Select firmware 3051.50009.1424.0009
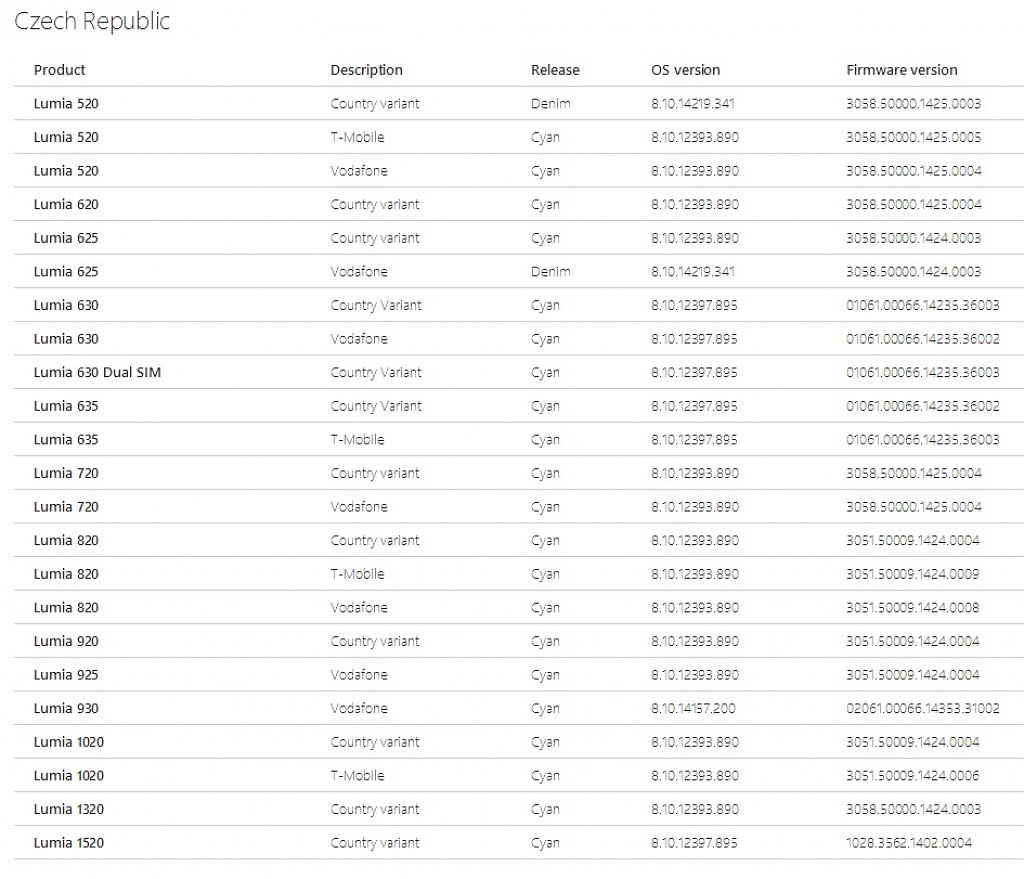The height and width of the screenshot is (879, 1024). pyautogui.click(x=912, y=574)
